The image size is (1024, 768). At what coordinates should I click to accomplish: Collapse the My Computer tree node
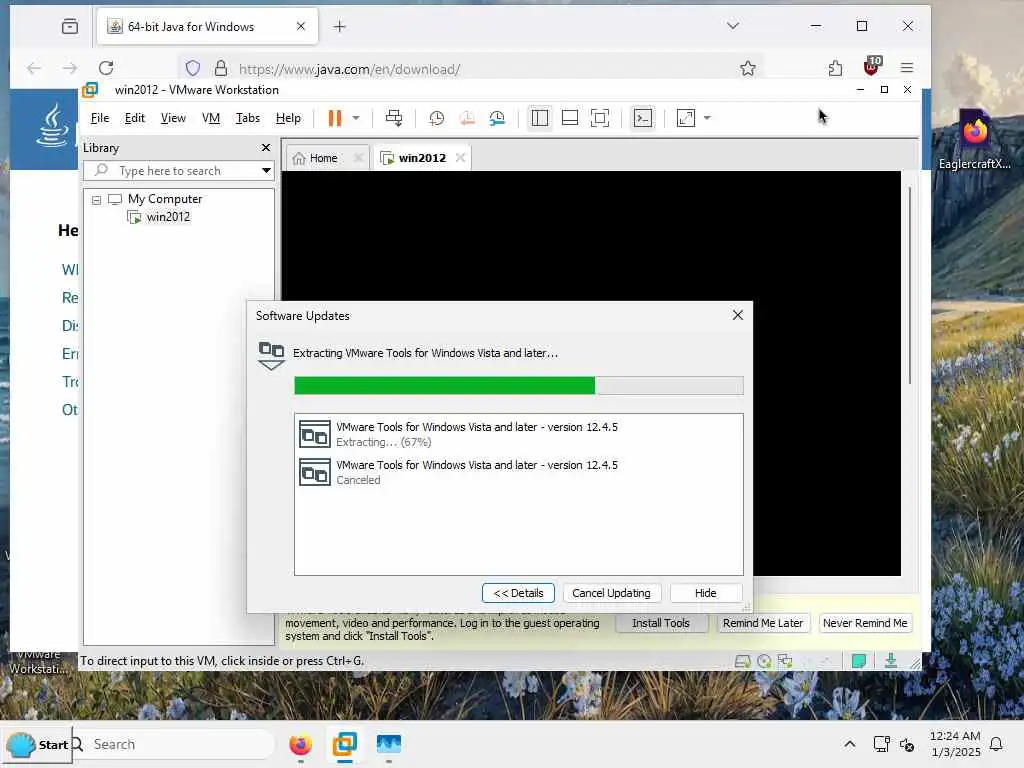click(x=97, y=200)
